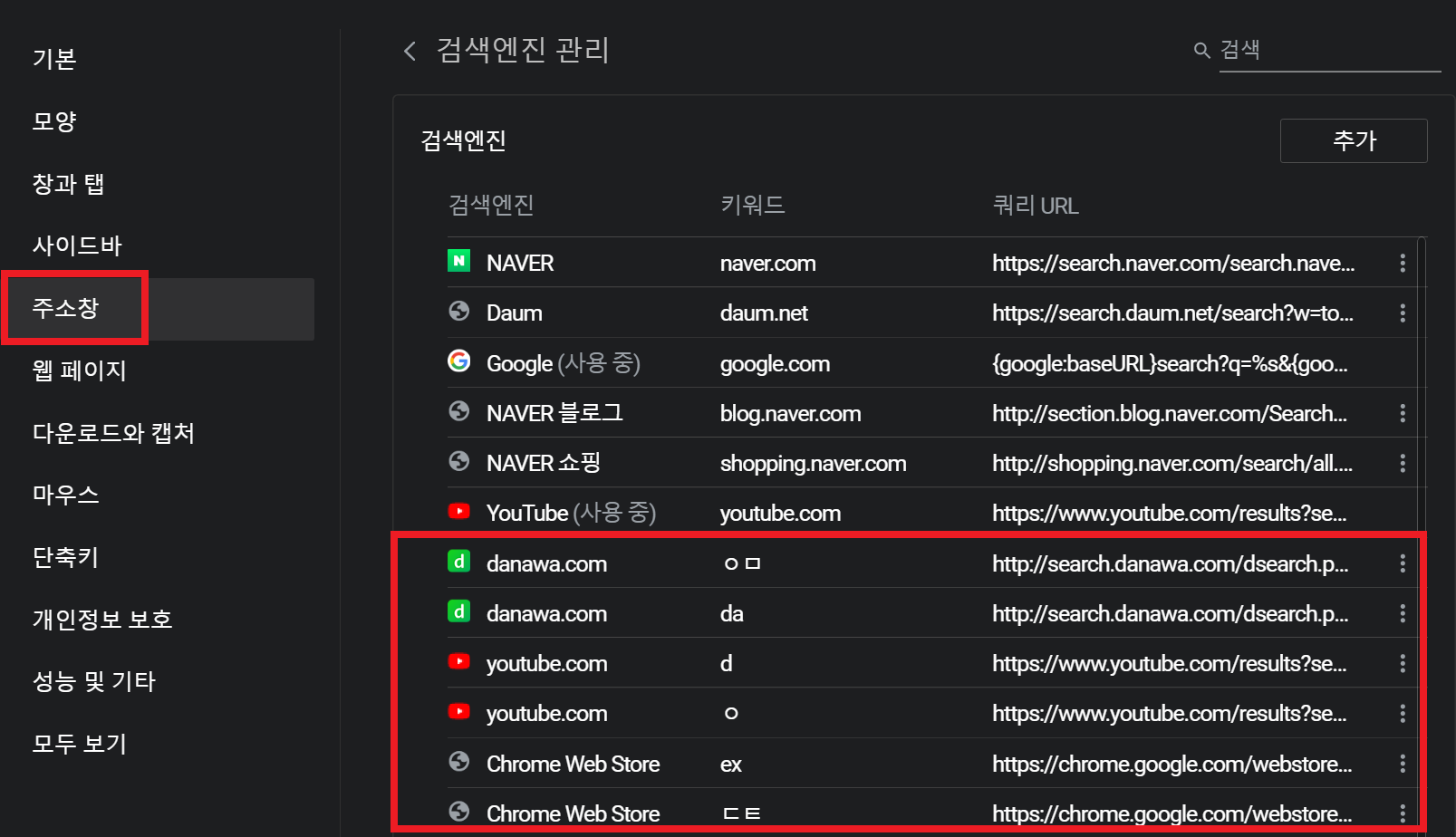
Task: Click the 검색 settings search field
Action: 1329,50
